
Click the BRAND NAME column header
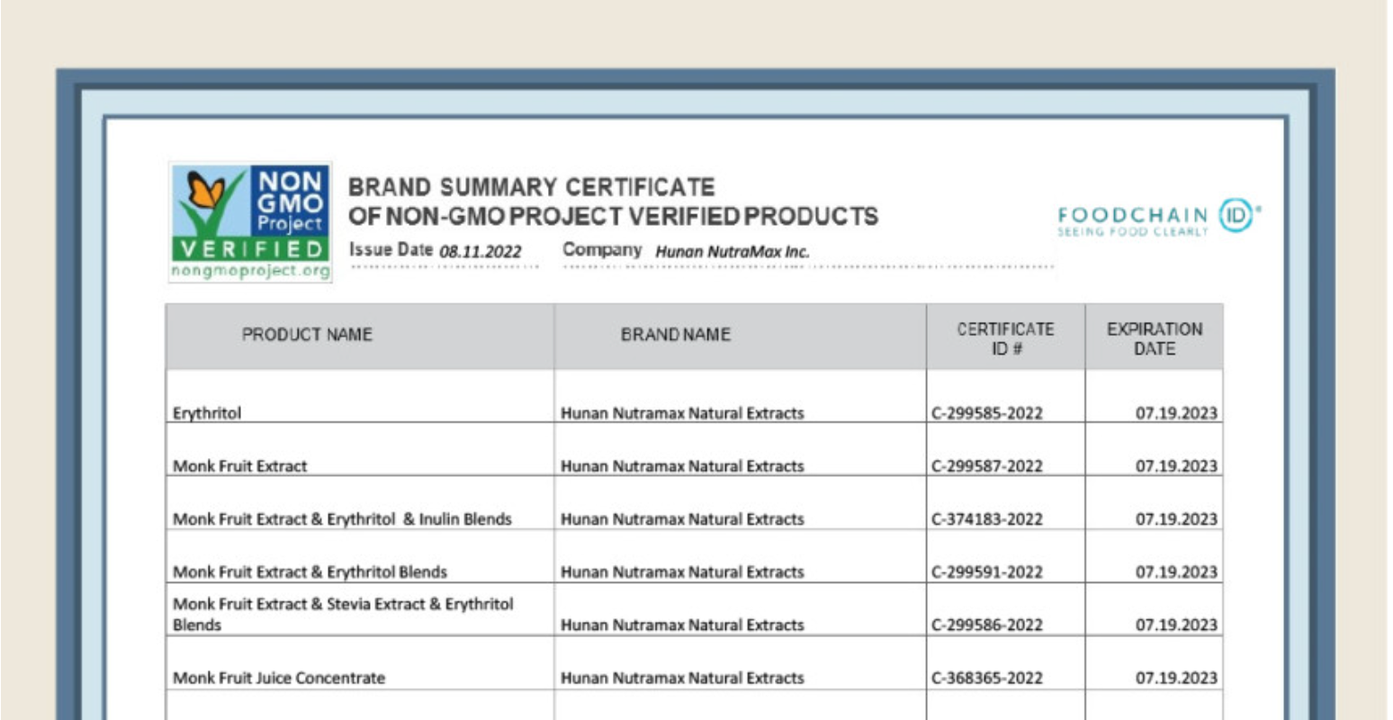point(676,335)
